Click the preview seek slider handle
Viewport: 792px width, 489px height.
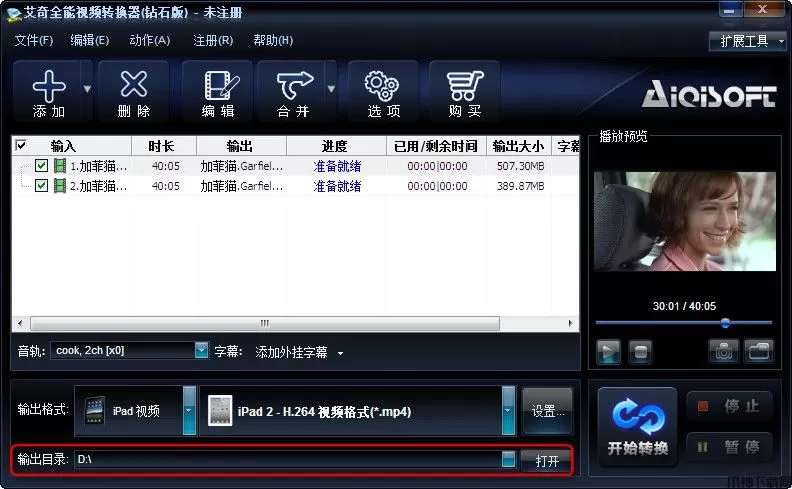coord(725,322)
